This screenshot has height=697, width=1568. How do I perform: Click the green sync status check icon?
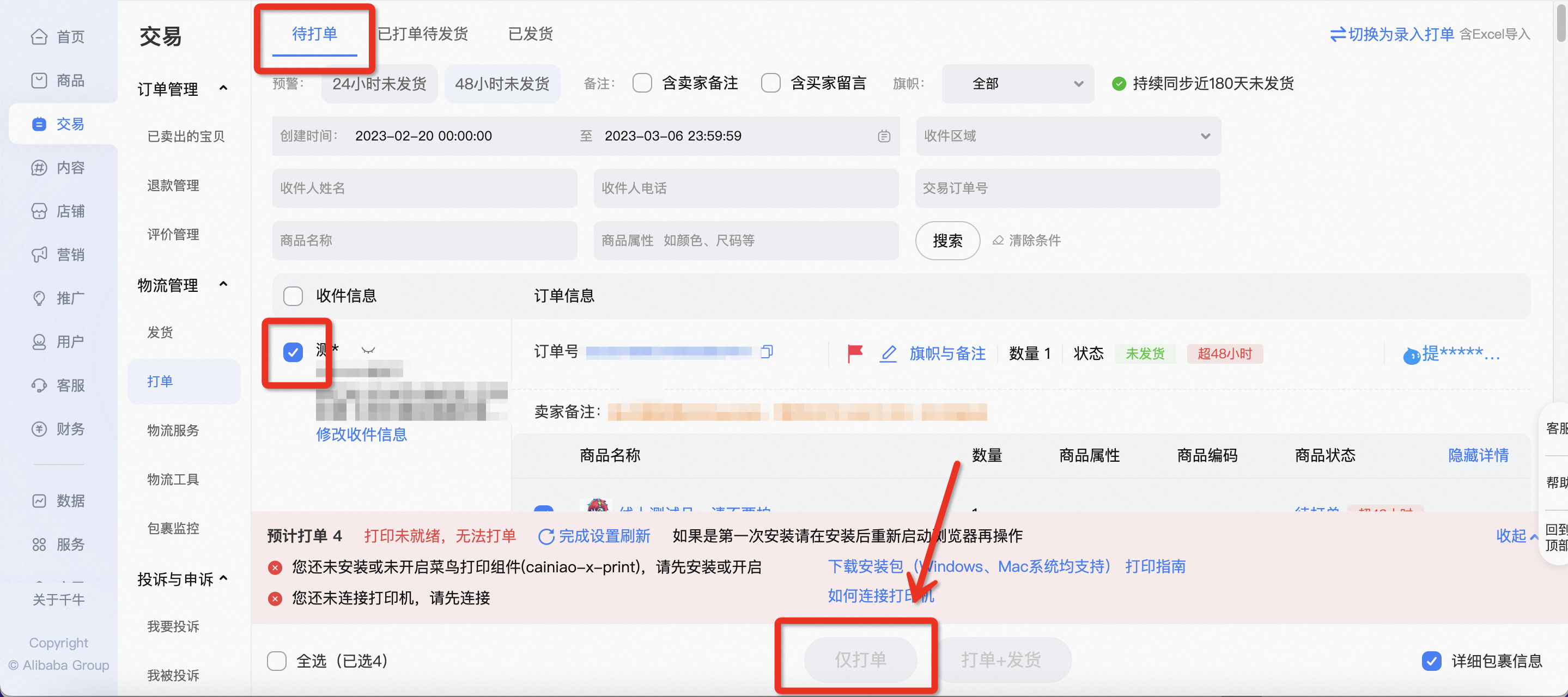coord(1119,83)
